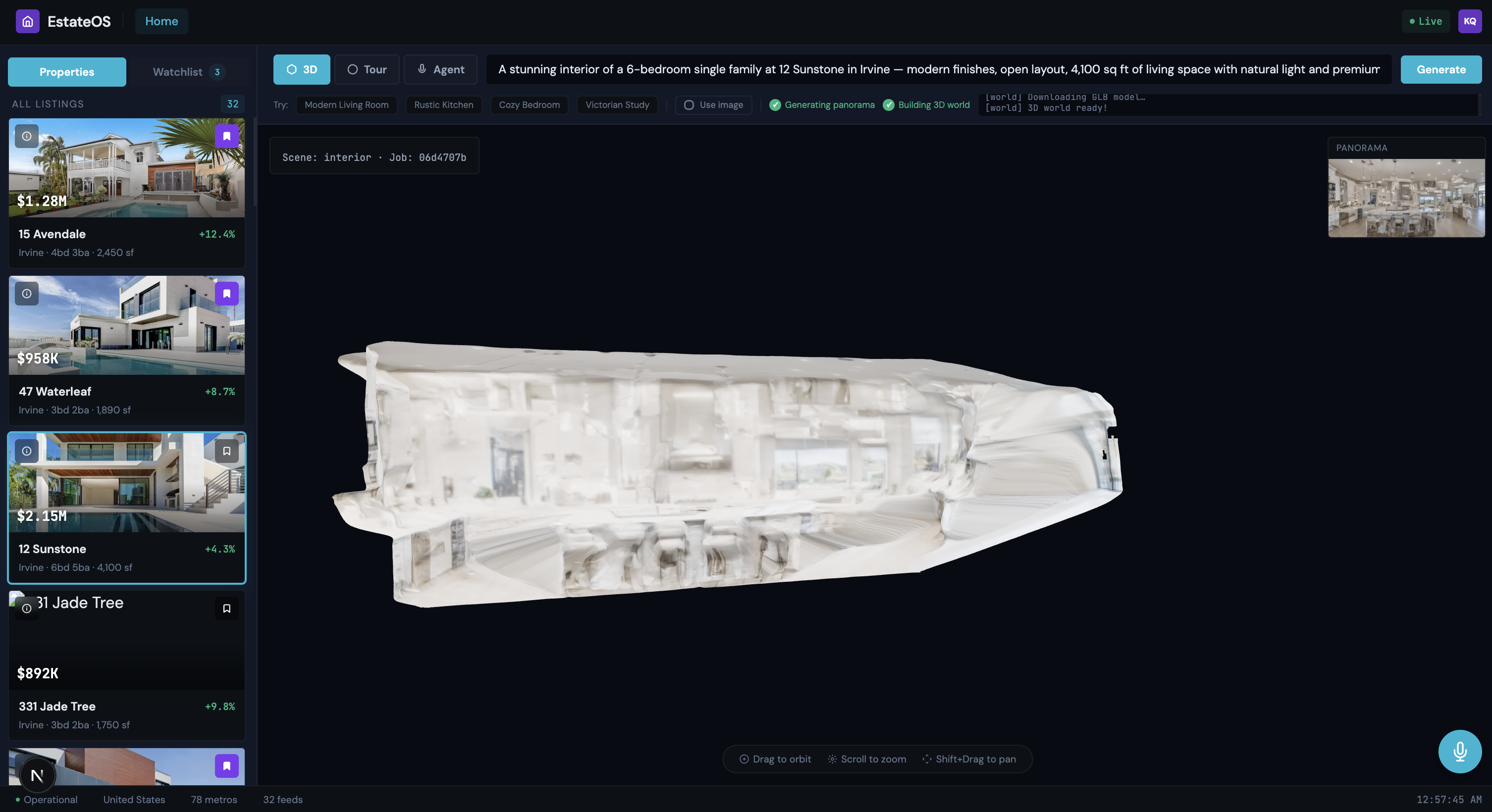Click the circular N badge icon
The image size is (1492, 812).
(x=37, y=775)
